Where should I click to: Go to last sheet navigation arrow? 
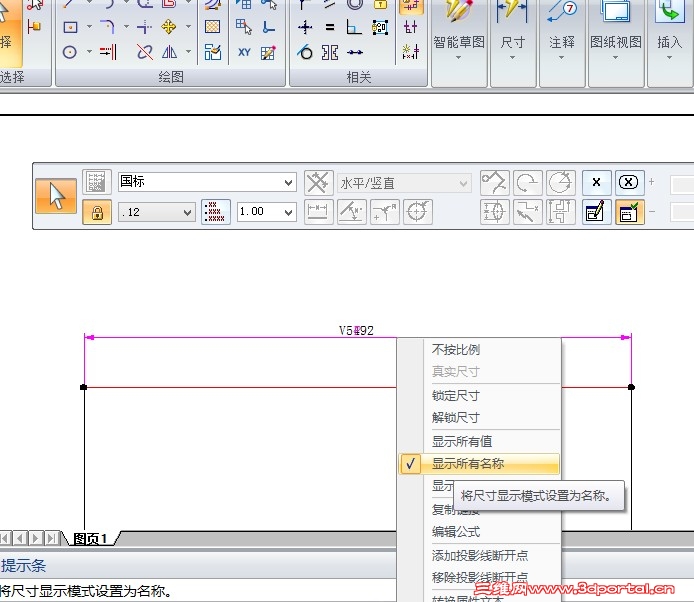tap(52, 538)
